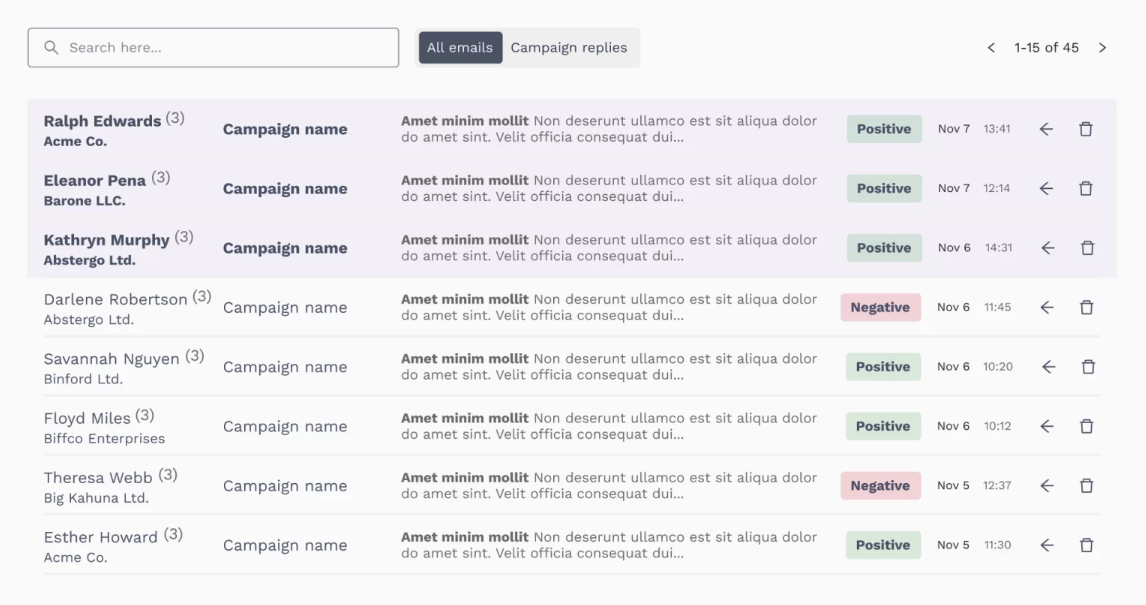Image resolution: width=1146 pixels, height=605 pixels.
Task: Switch to Campaign replies tab
Action: (569, 47)
